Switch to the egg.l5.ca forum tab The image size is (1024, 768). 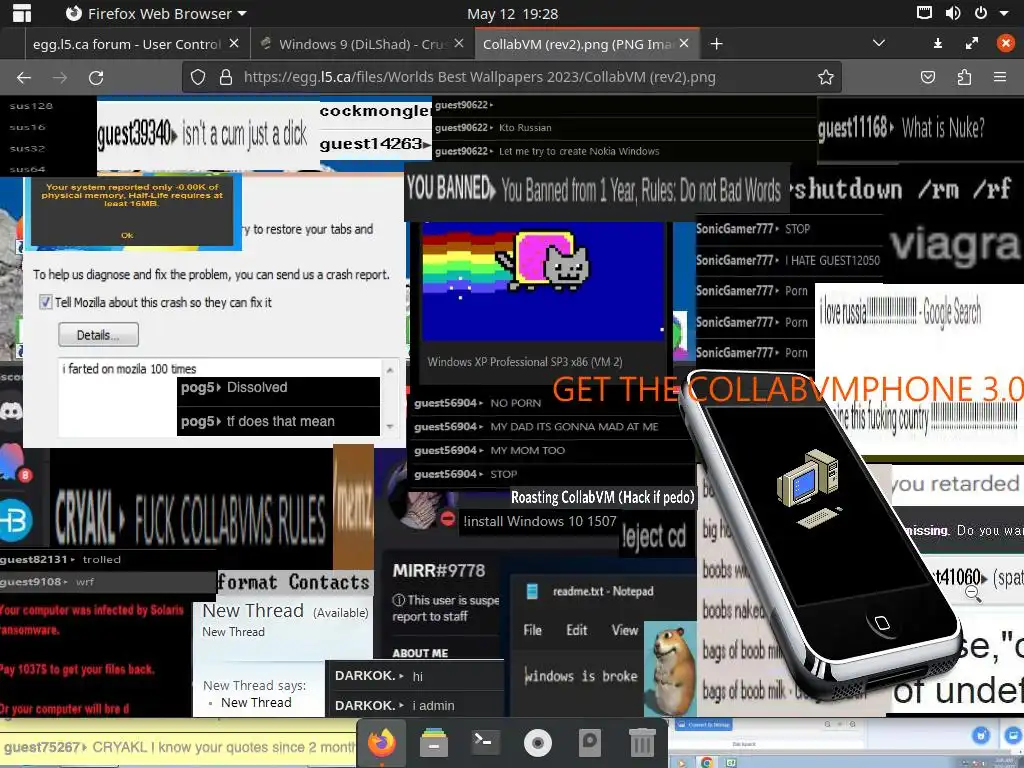click(127, 44)
